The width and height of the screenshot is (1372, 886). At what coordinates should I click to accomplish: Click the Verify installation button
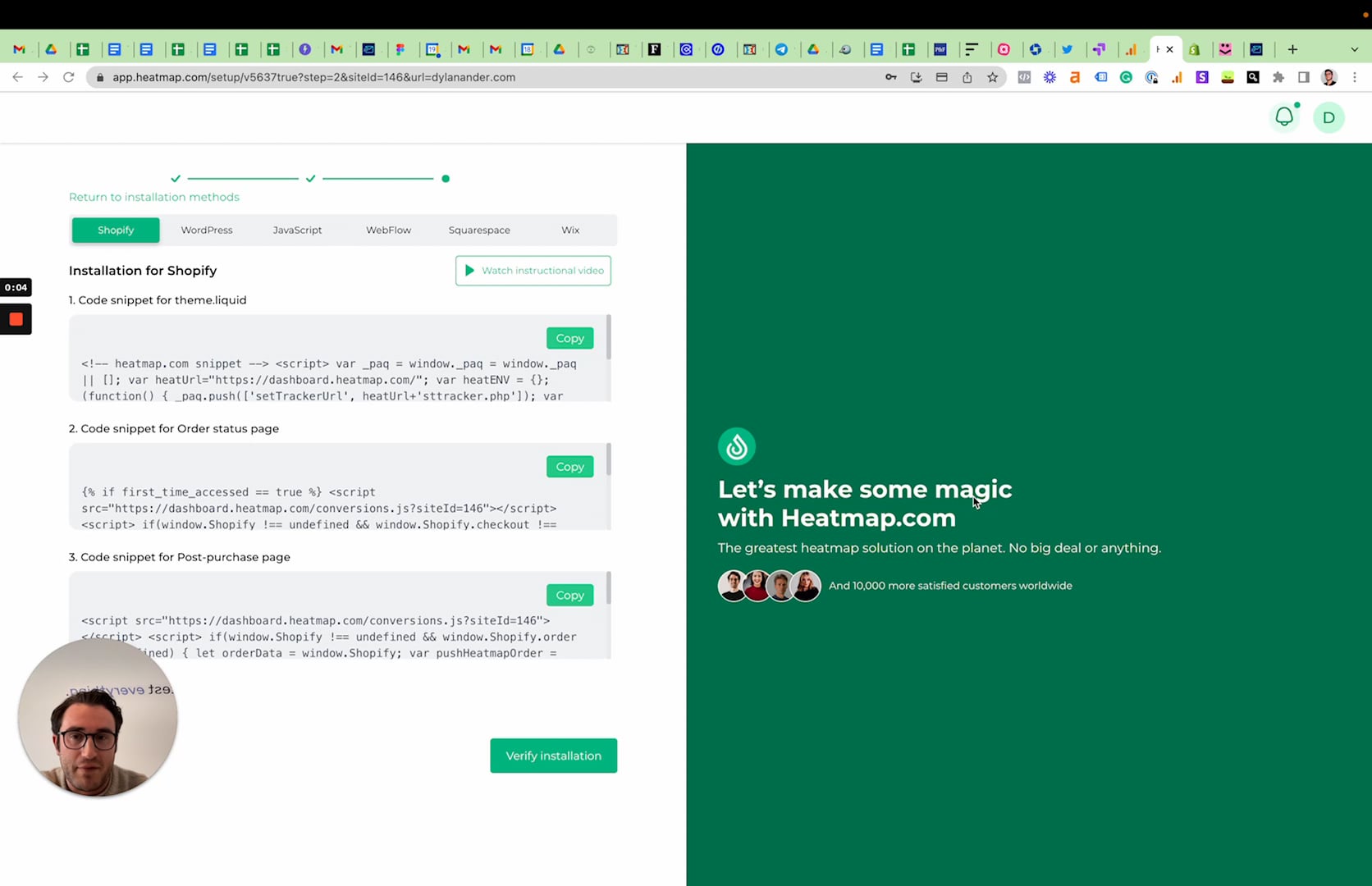click(553, 756)
